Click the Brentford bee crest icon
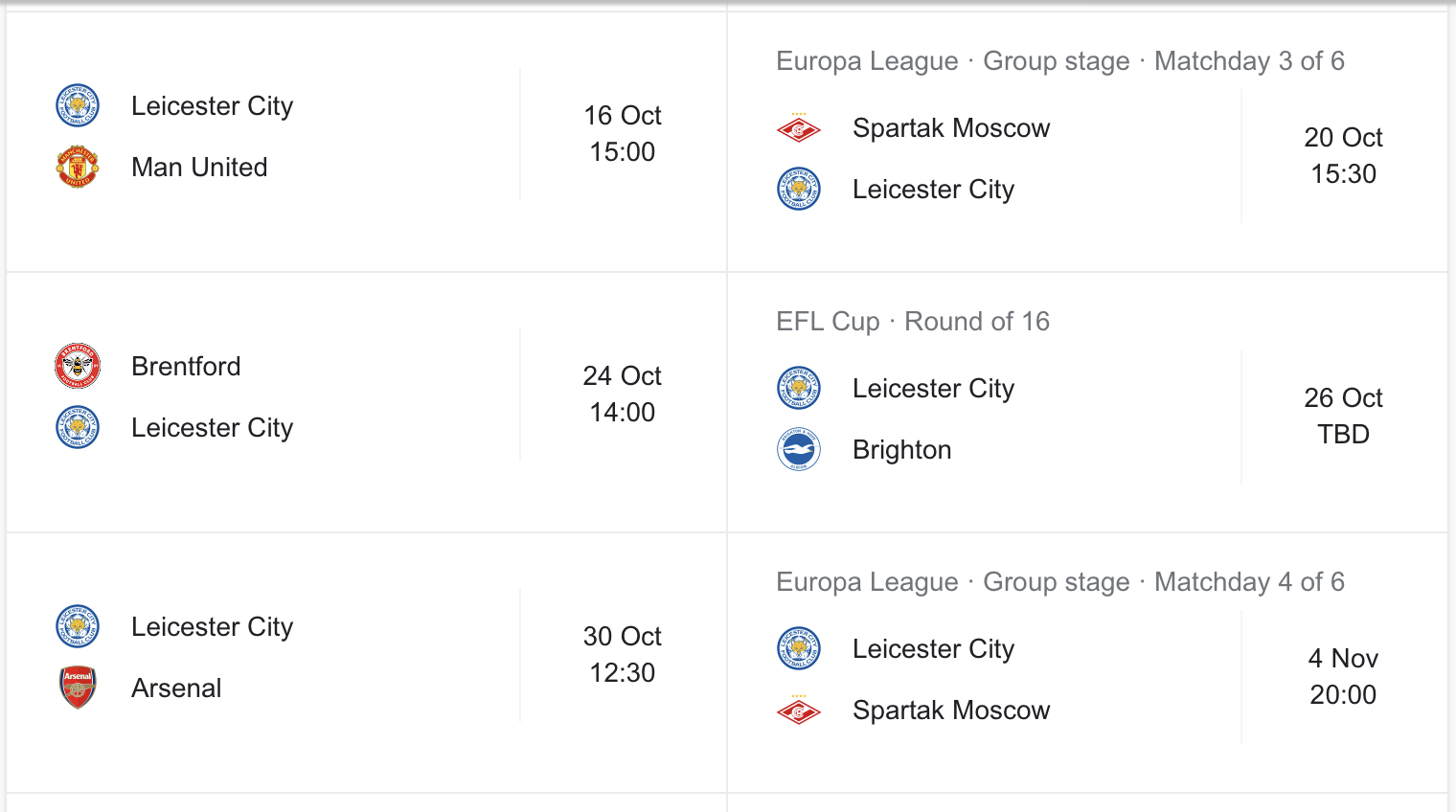The height and width of the screenshot is (812, 1456). click(x=78, y=366)
